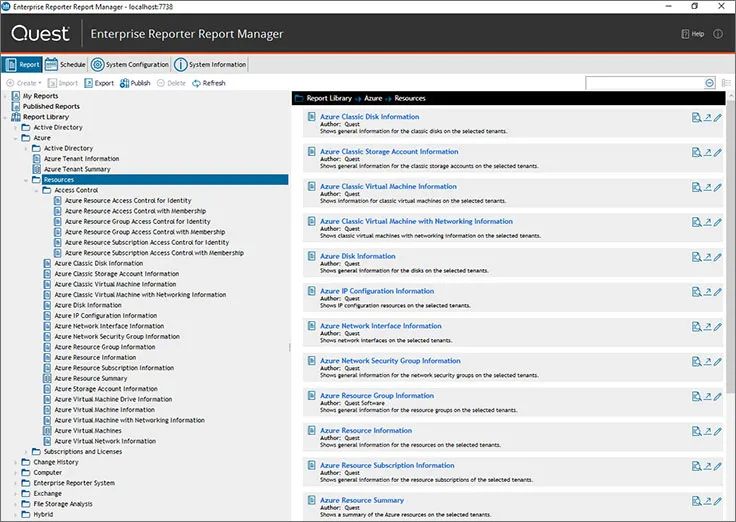Expand the Change History folder
736x522 pixels.
pyautogui.click(x=16, y=462)
